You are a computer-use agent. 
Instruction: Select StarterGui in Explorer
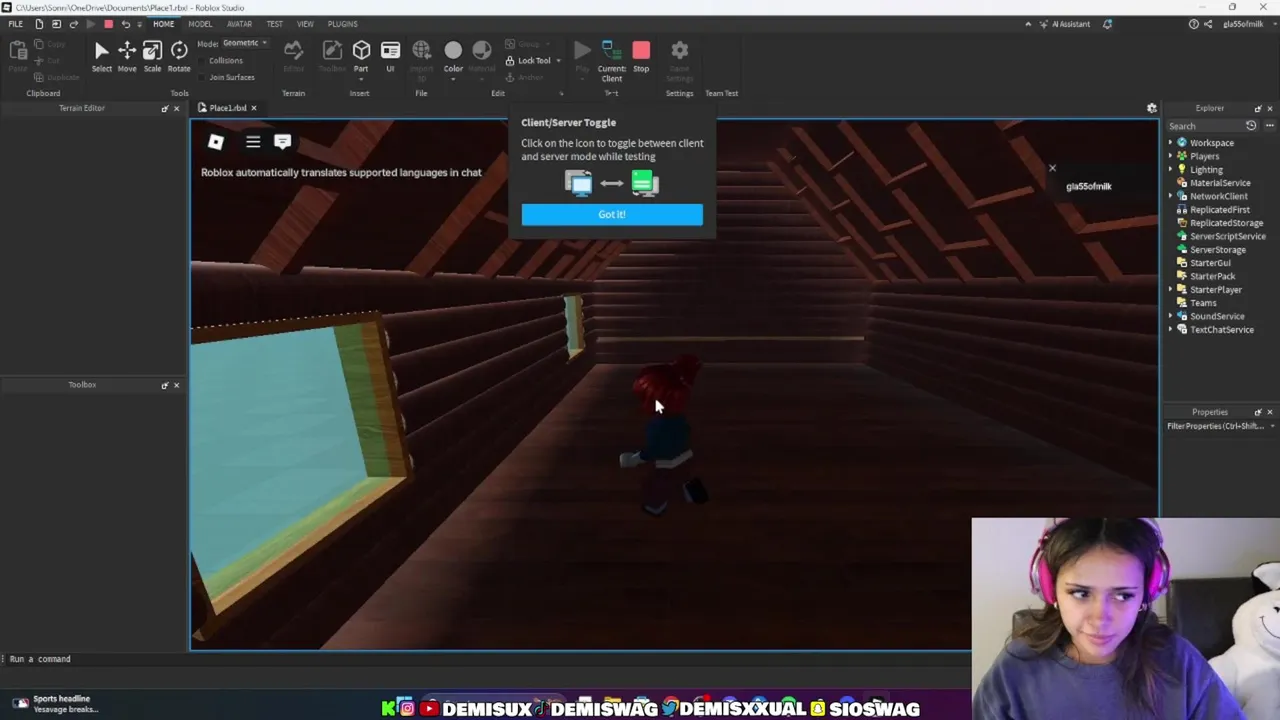[1210, 263]
